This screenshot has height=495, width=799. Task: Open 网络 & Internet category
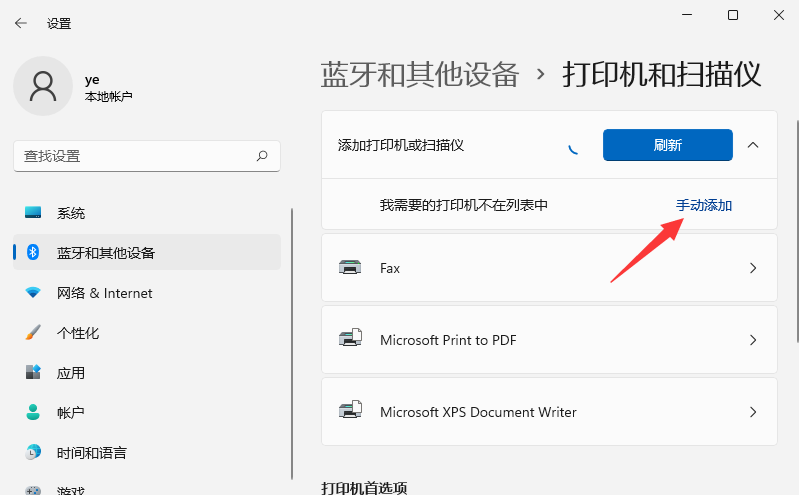pyautogui.click(x=147, y=293)
